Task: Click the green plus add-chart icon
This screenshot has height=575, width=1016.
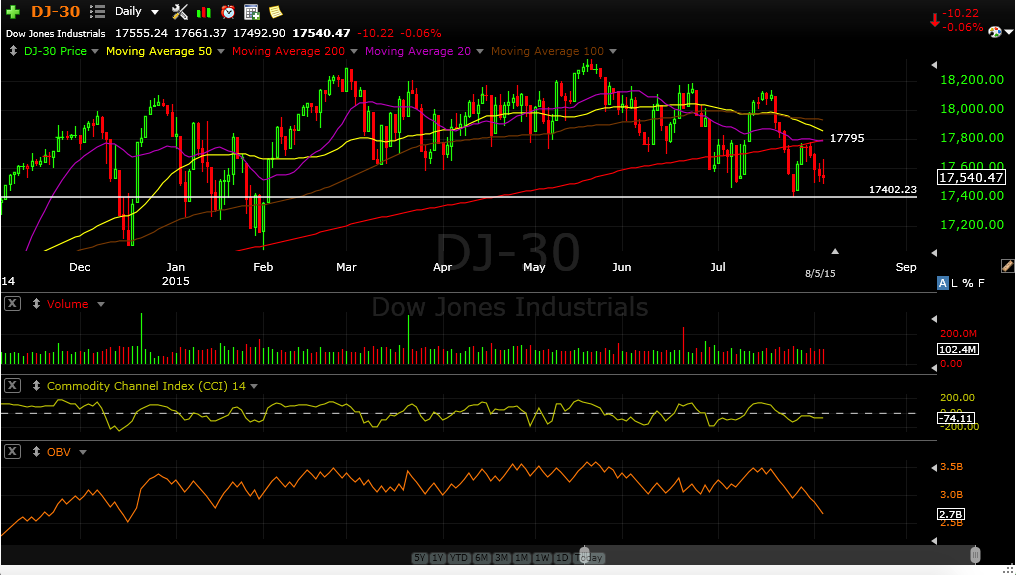Action: [x=13, y=12]
